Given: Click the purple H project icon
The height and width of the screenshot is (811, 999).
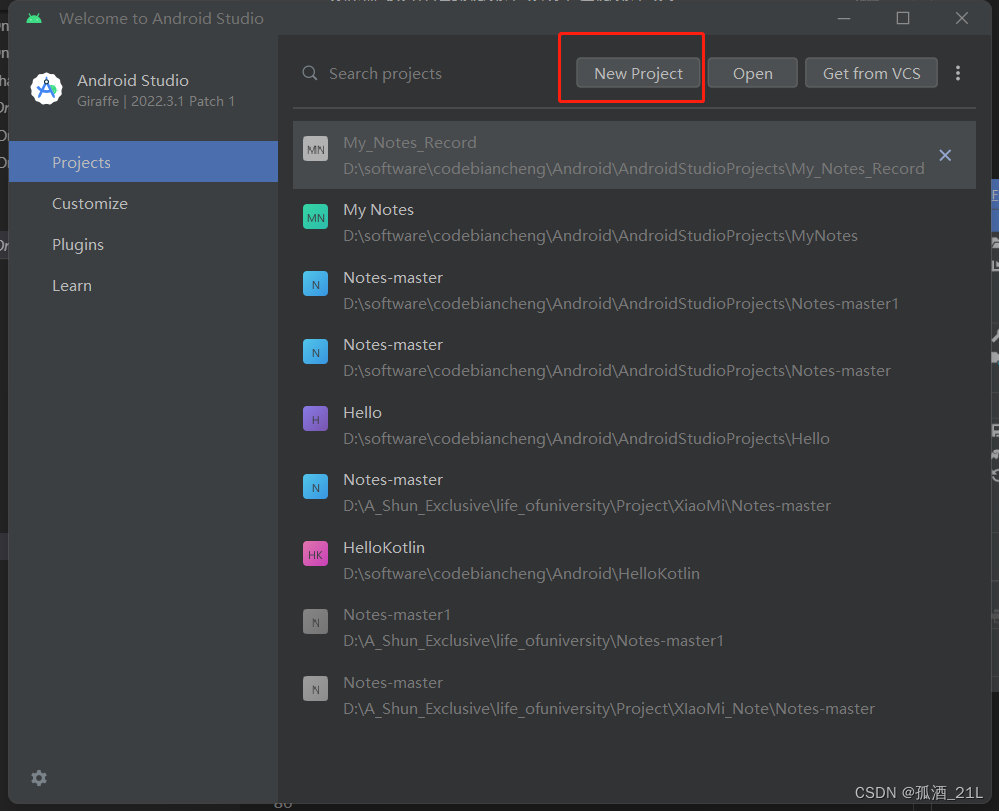Looking at the screenshot, I should pos(315,419).
